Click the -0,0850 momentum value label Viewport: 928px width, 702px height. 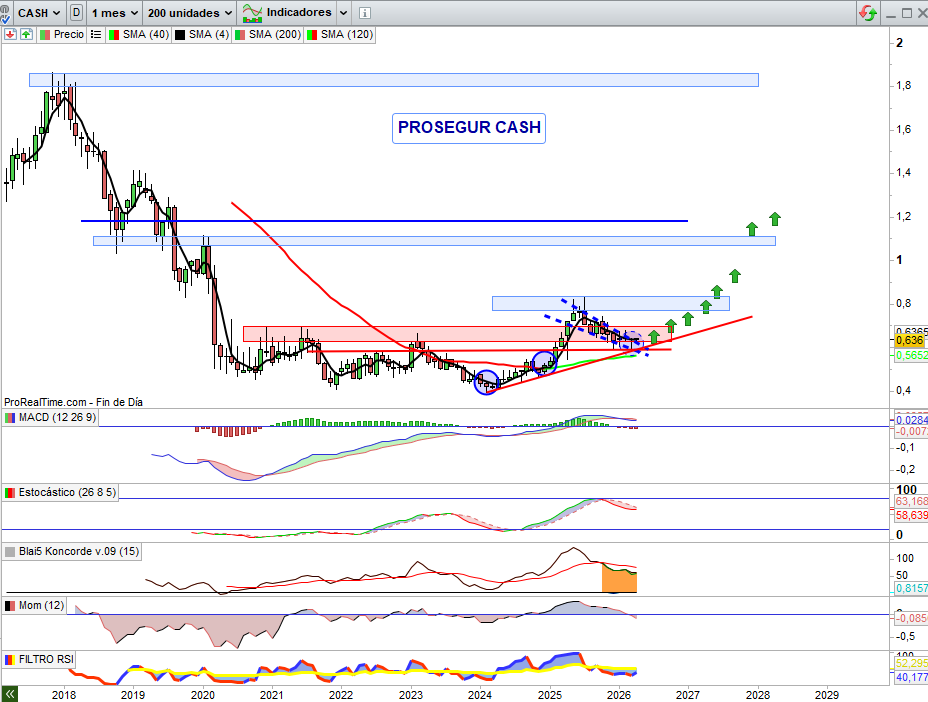click(911, 619)
